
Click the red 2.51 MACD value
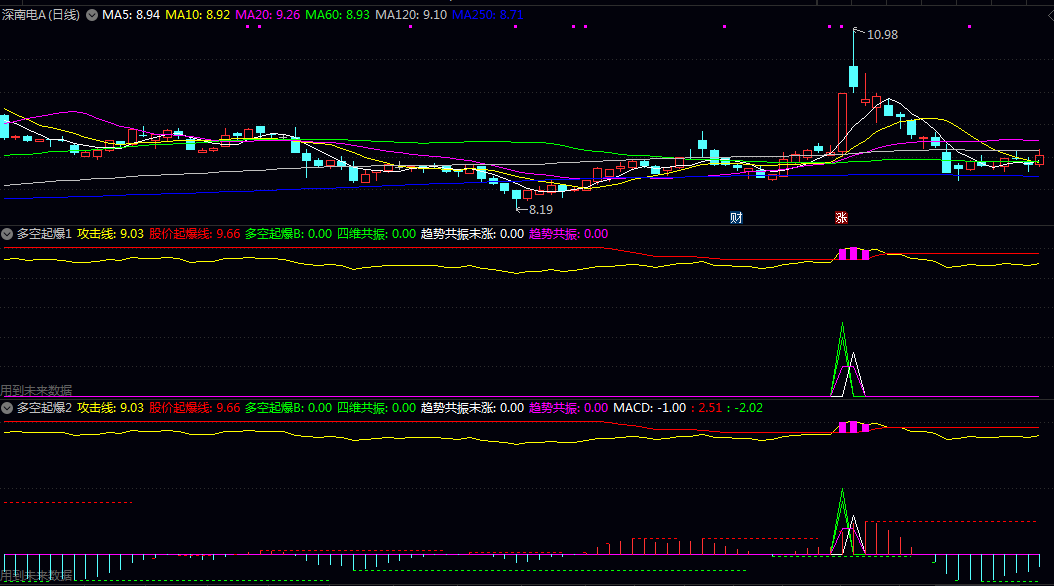[x=710, y=408]
